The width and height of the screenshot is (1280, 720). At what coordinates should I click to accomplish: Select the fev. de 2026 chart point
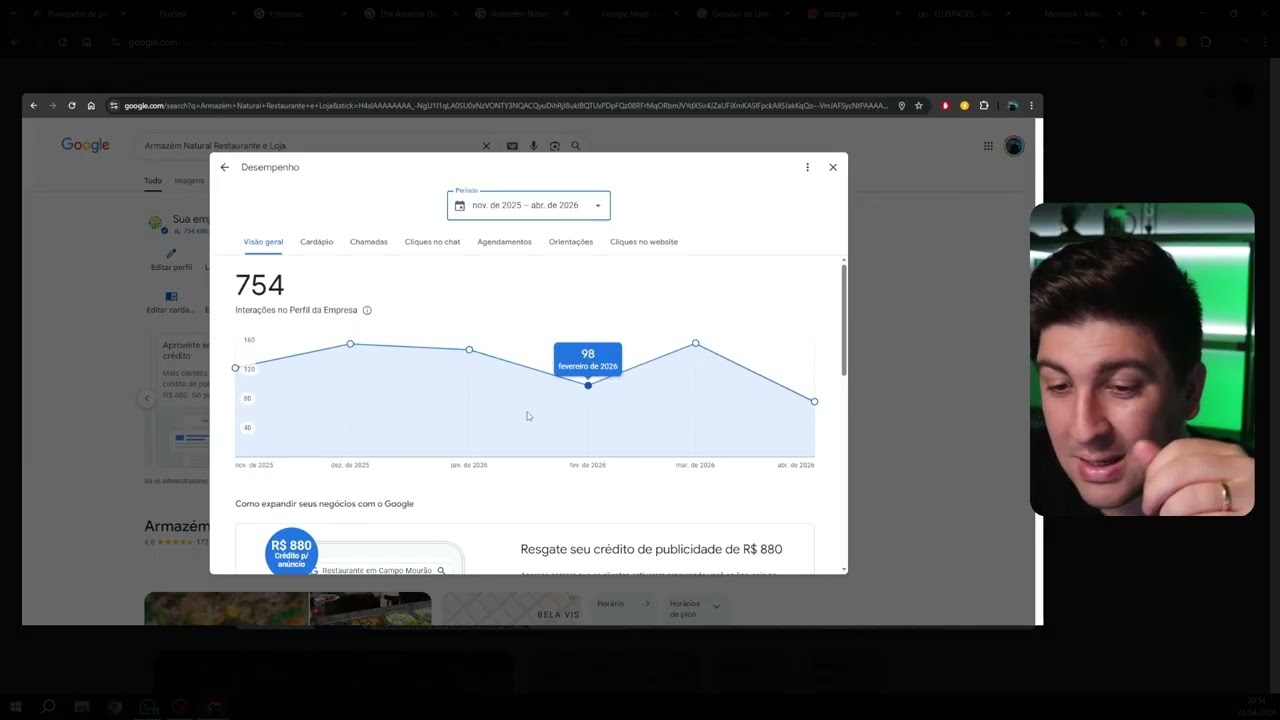588,385
